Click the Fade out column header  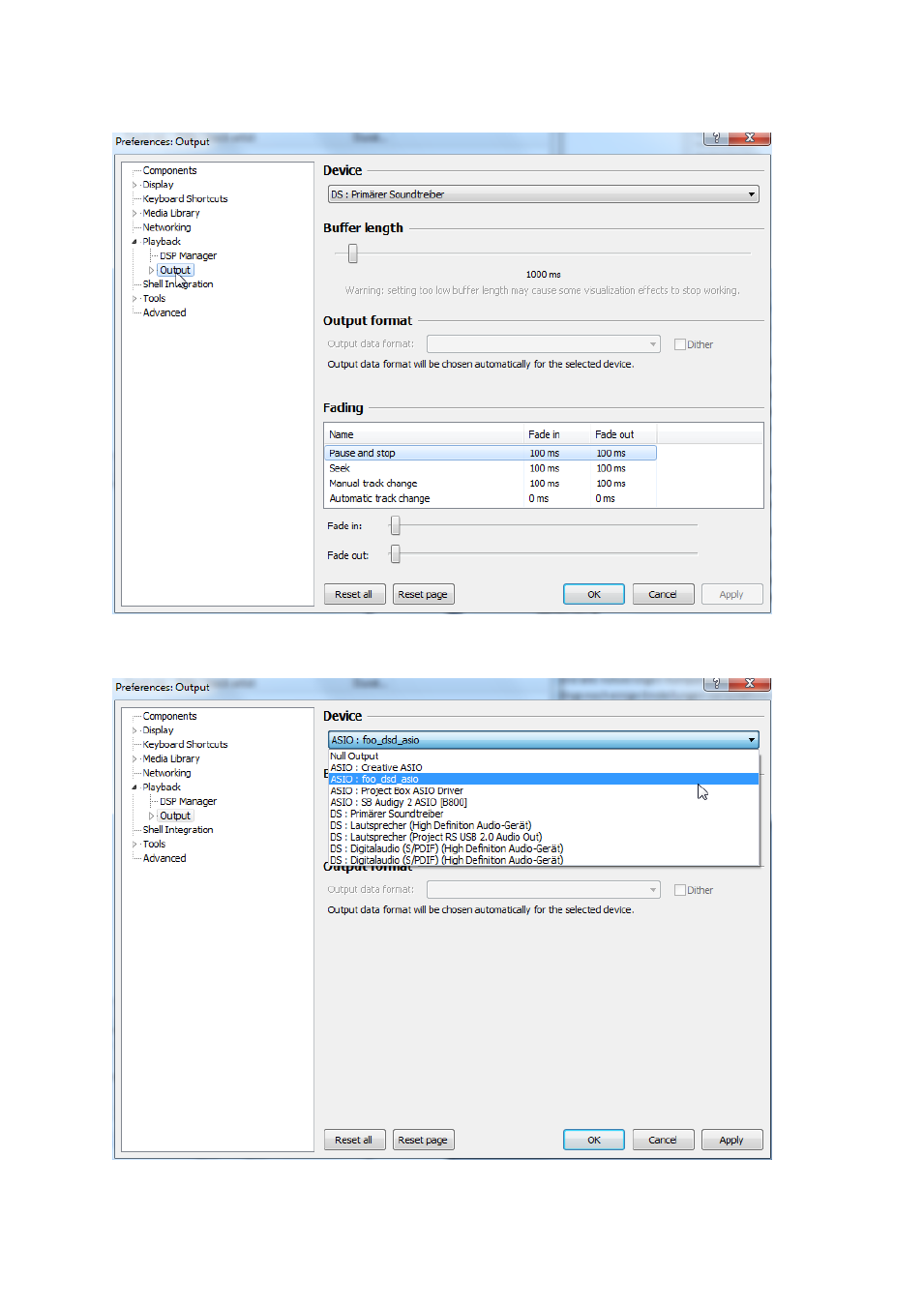[623, 434]
